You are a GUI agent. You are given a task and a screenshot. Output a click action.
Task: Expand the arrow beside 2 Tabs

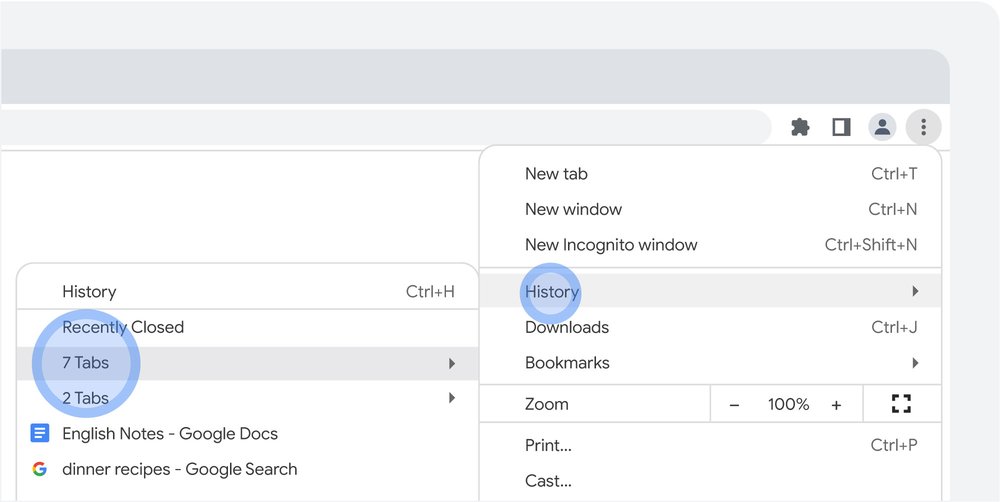click(452, 398)
